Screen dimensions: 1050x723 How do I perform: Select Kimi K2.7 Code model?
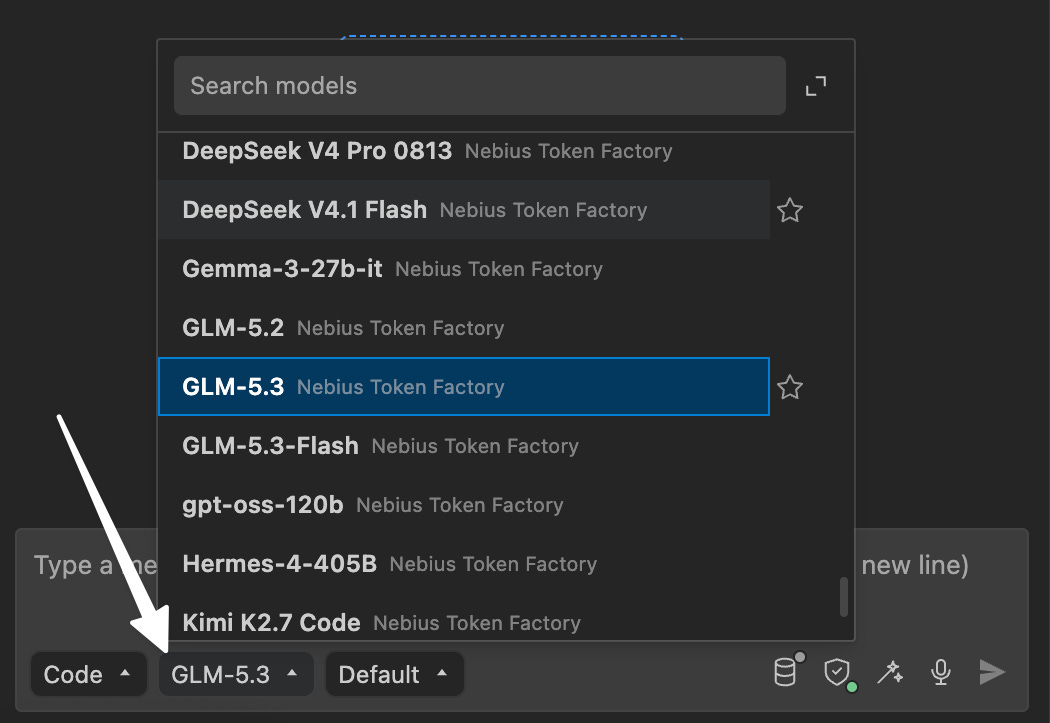[x=464, y=621]
